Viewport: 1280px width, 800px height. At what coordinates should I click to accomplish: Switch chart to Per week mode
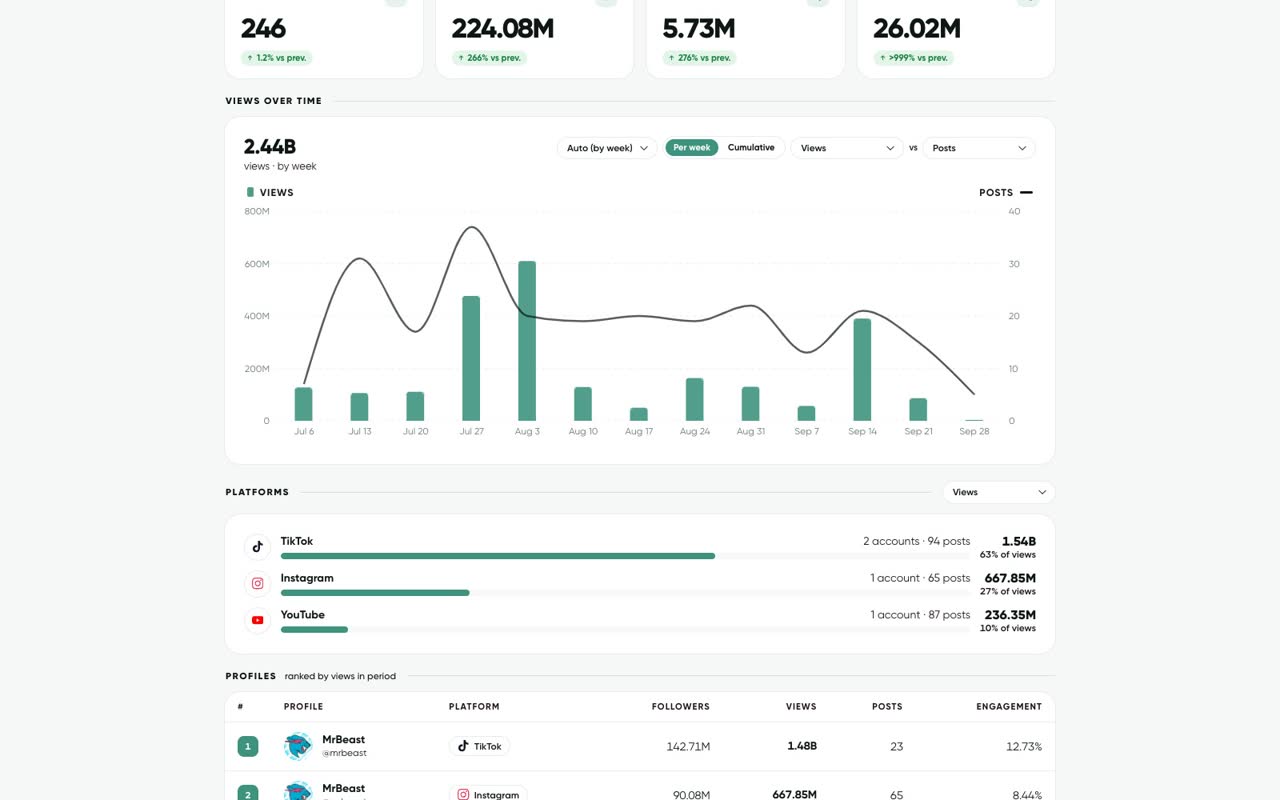click(x=691, y=148)
